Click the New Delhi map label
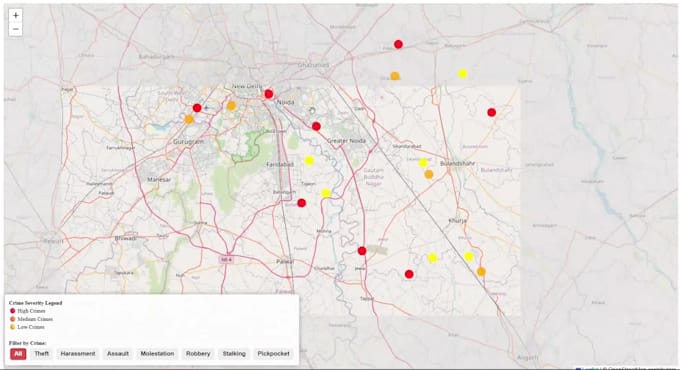Screen dimensions: 680x370 247,86
